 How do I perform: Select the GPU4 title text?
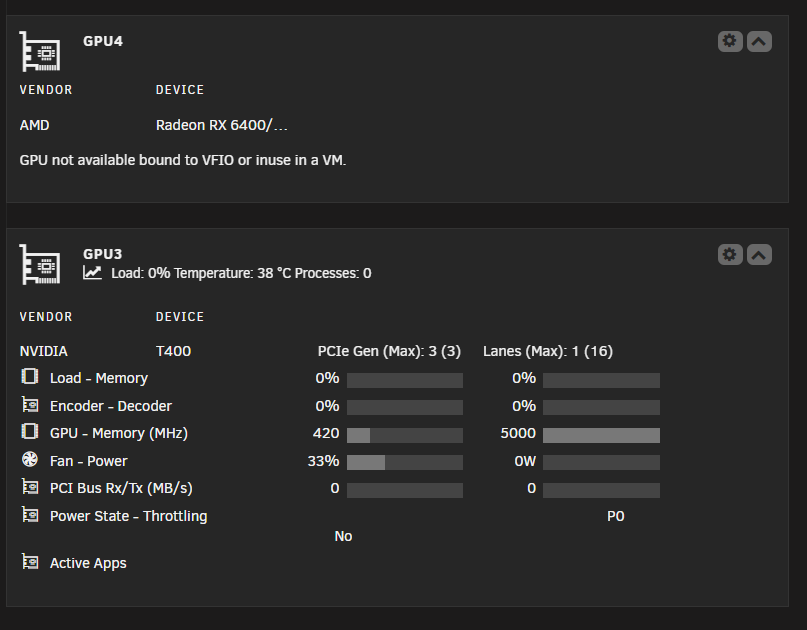coord(103,41)
